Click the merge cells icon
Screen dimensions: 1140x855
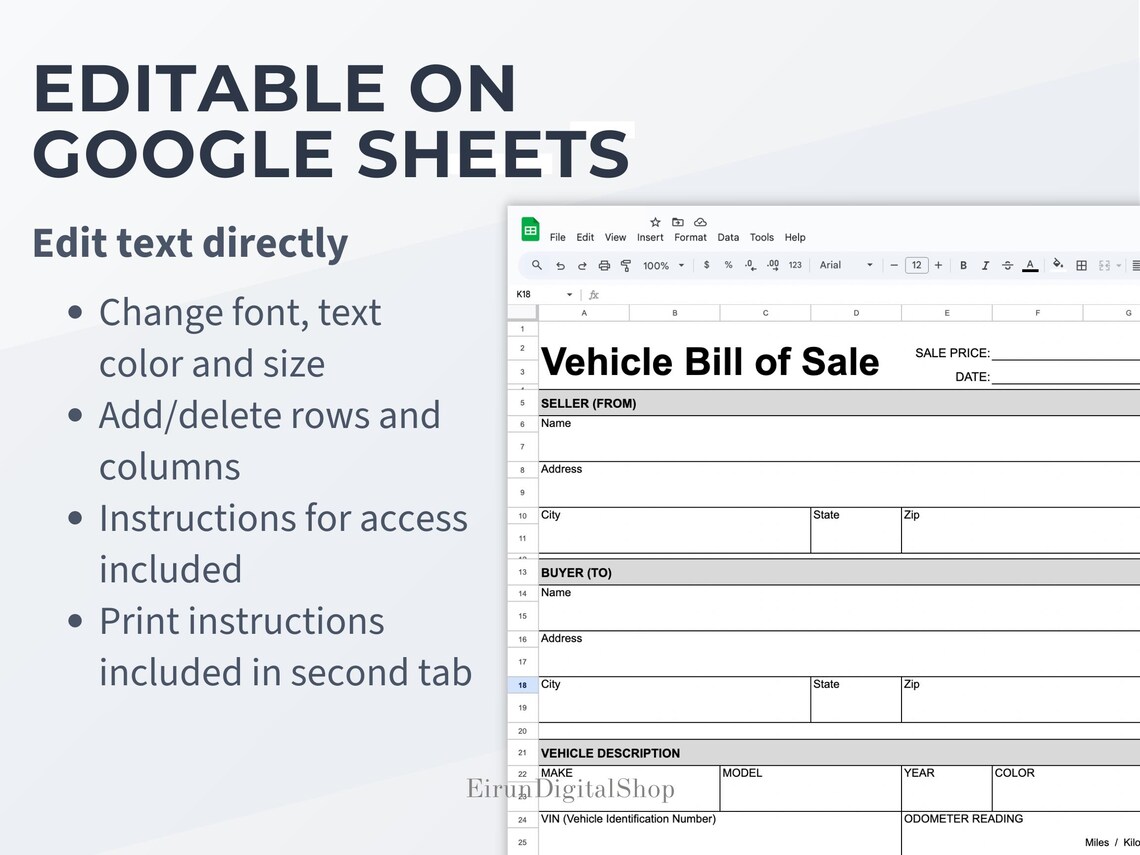coord(1104,265)
